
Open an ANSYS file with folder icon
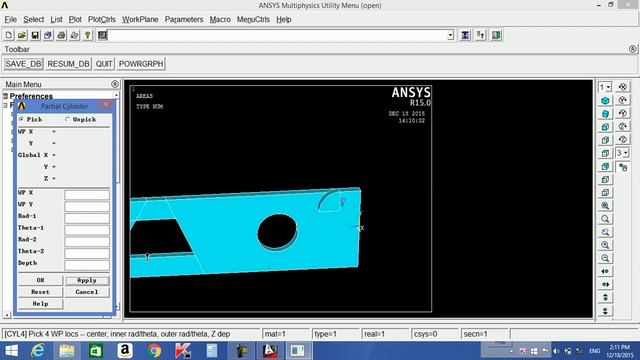click(x=22, y=35)
